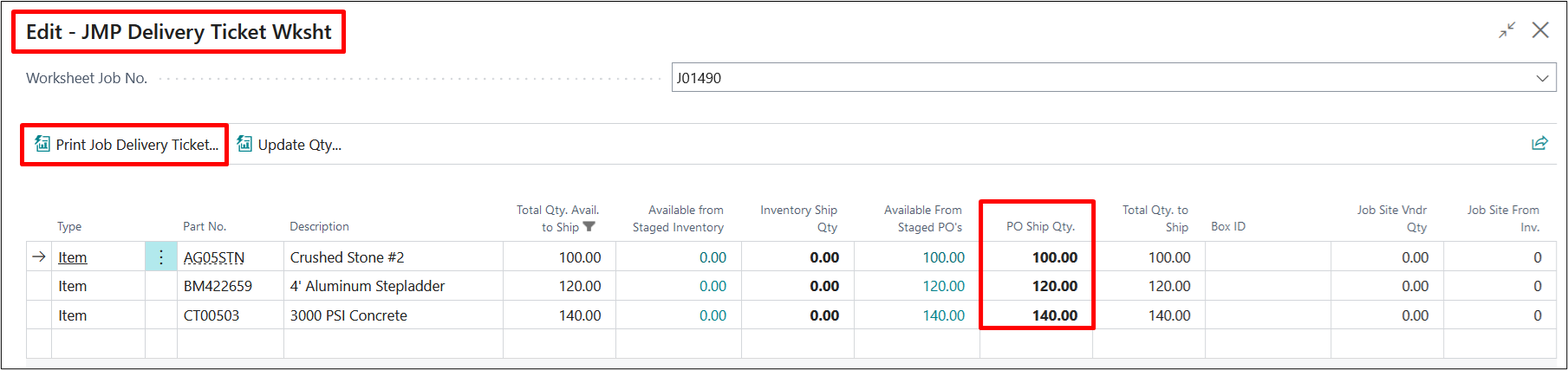Screen dimensions: 1568x370
Task: Open Available from Staged Inventory 0.00 for BM422659
Action: 712,286
